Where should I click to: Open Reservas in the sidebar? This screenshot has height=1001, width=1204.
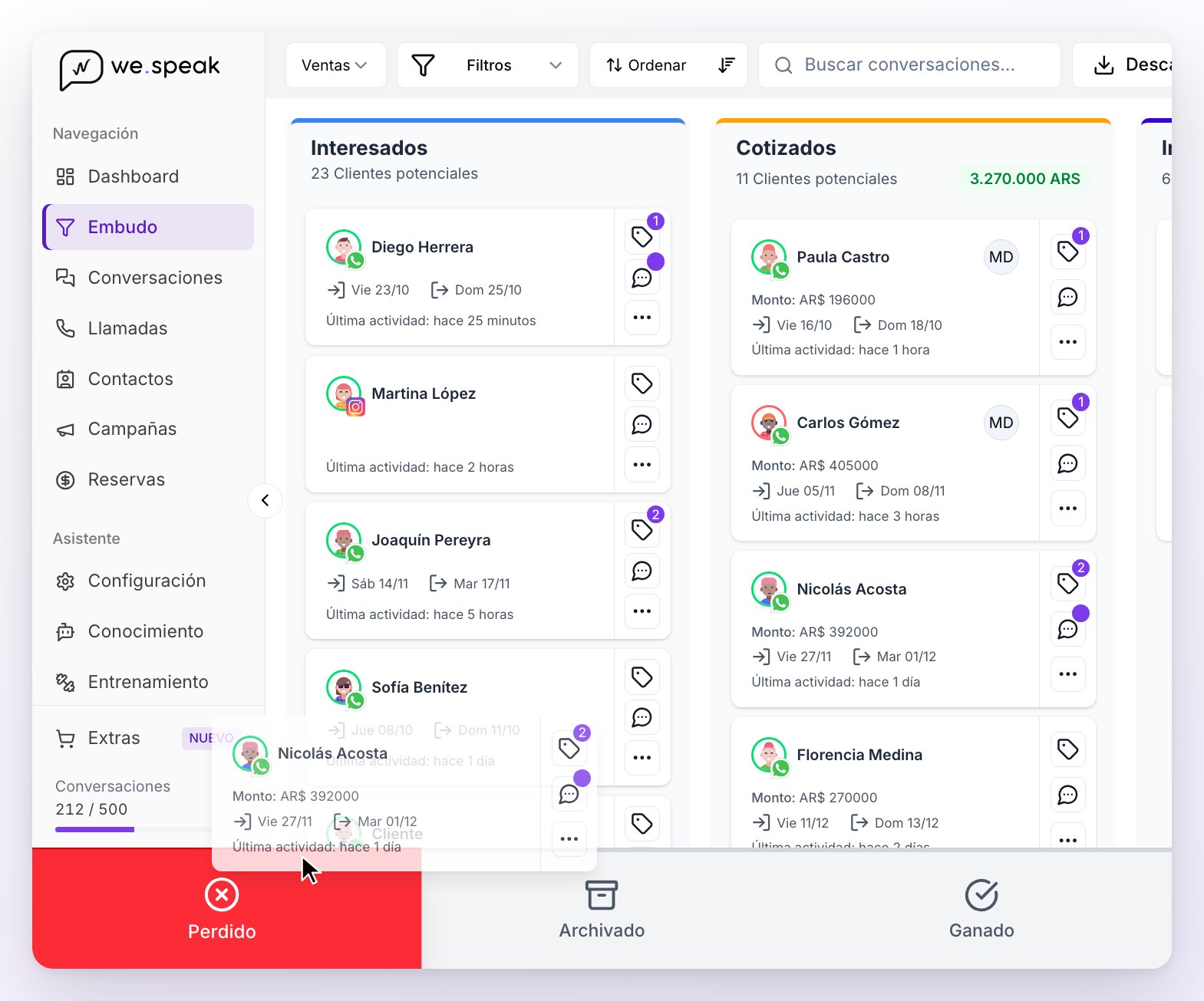tap(148, 479)
